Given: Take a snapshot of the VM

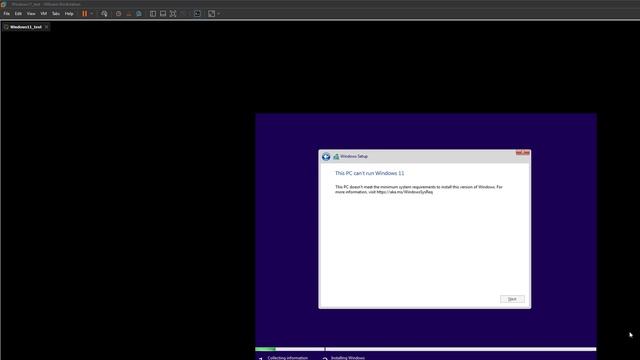Looking at the screenshot, I should 118,13.
